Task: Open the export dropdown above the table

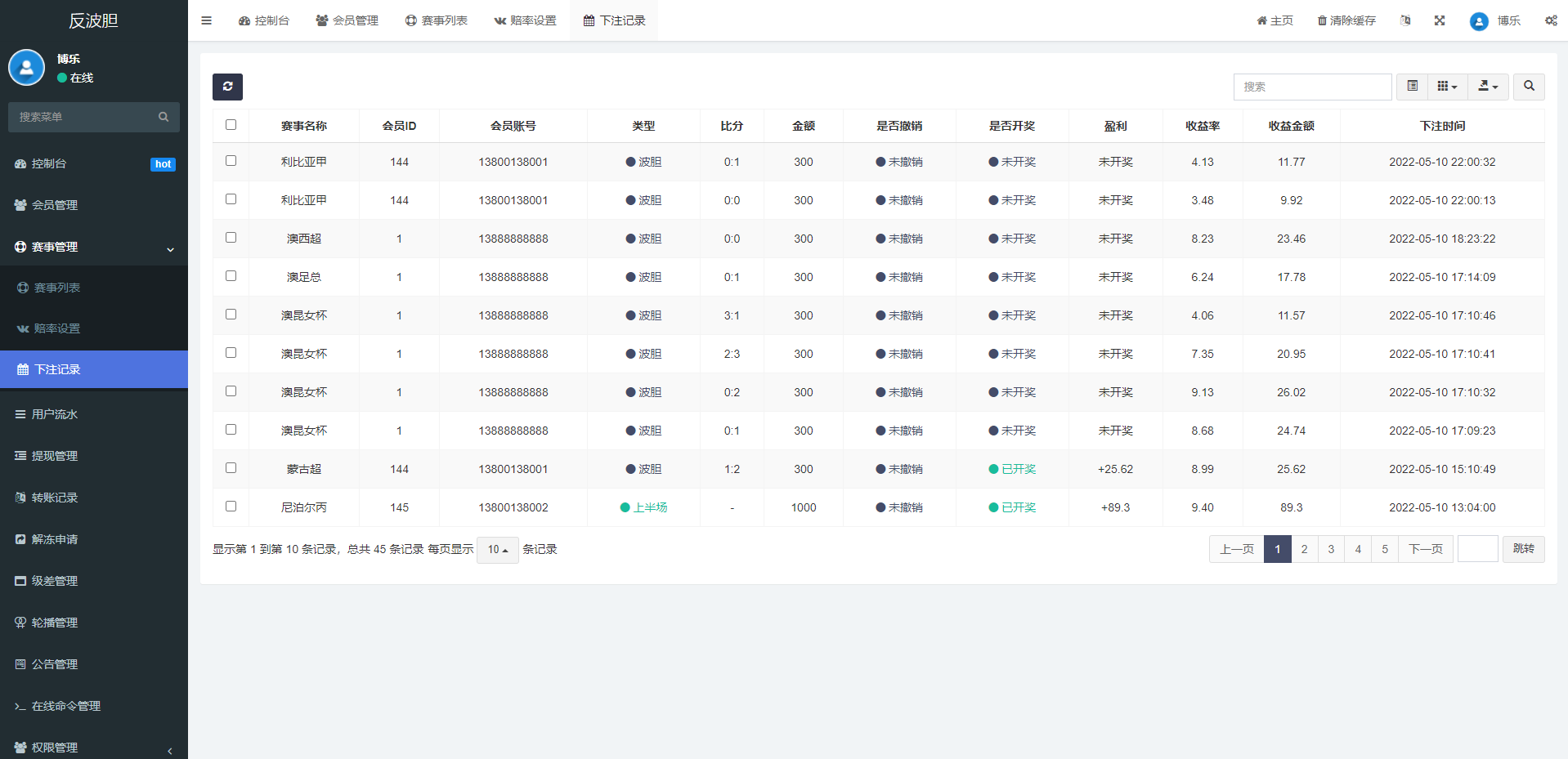Action: coord(1487,87)
